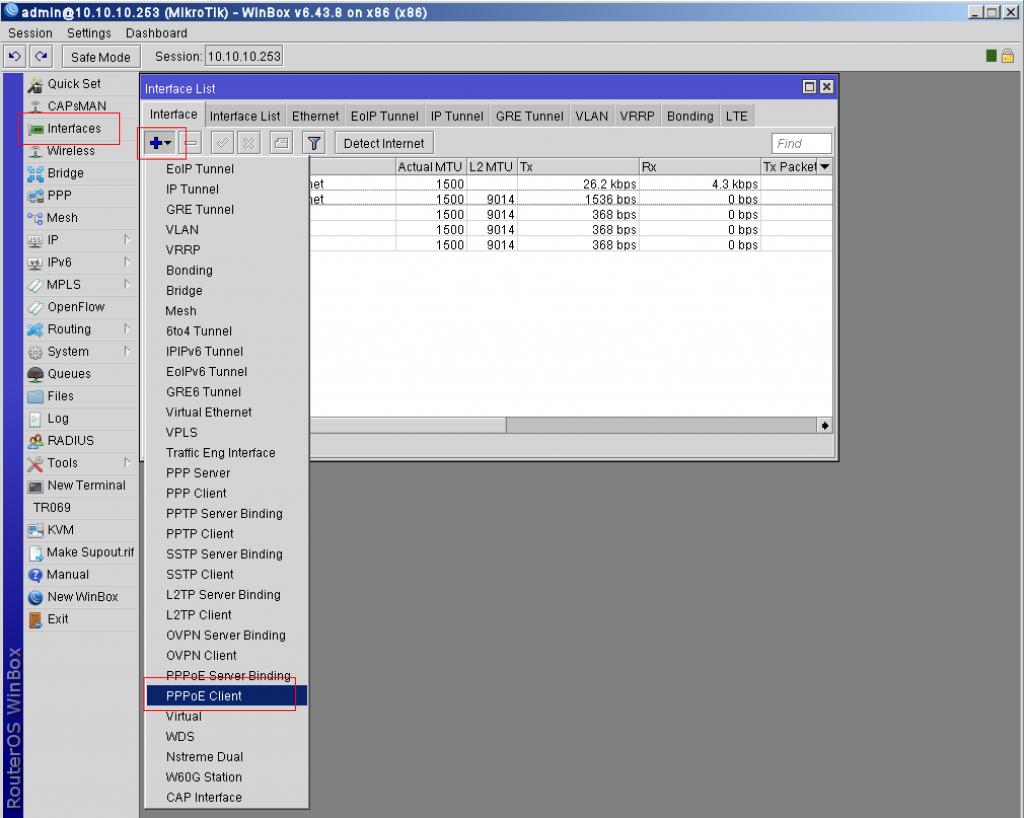Open the RADIUS sidebar item
Image resolution: width=1024 pixels, height=818 pixels.
71,441
